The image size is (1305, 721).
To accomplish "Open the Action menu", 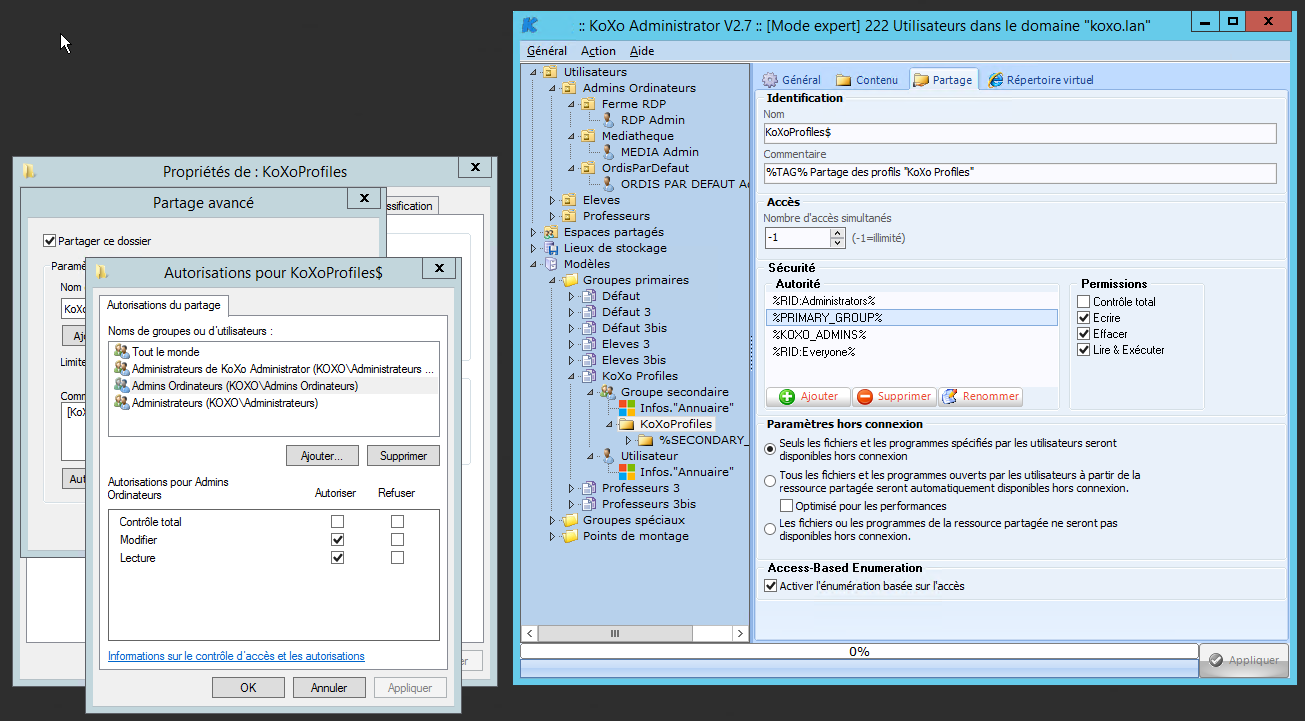I will (x=598, y=51).
